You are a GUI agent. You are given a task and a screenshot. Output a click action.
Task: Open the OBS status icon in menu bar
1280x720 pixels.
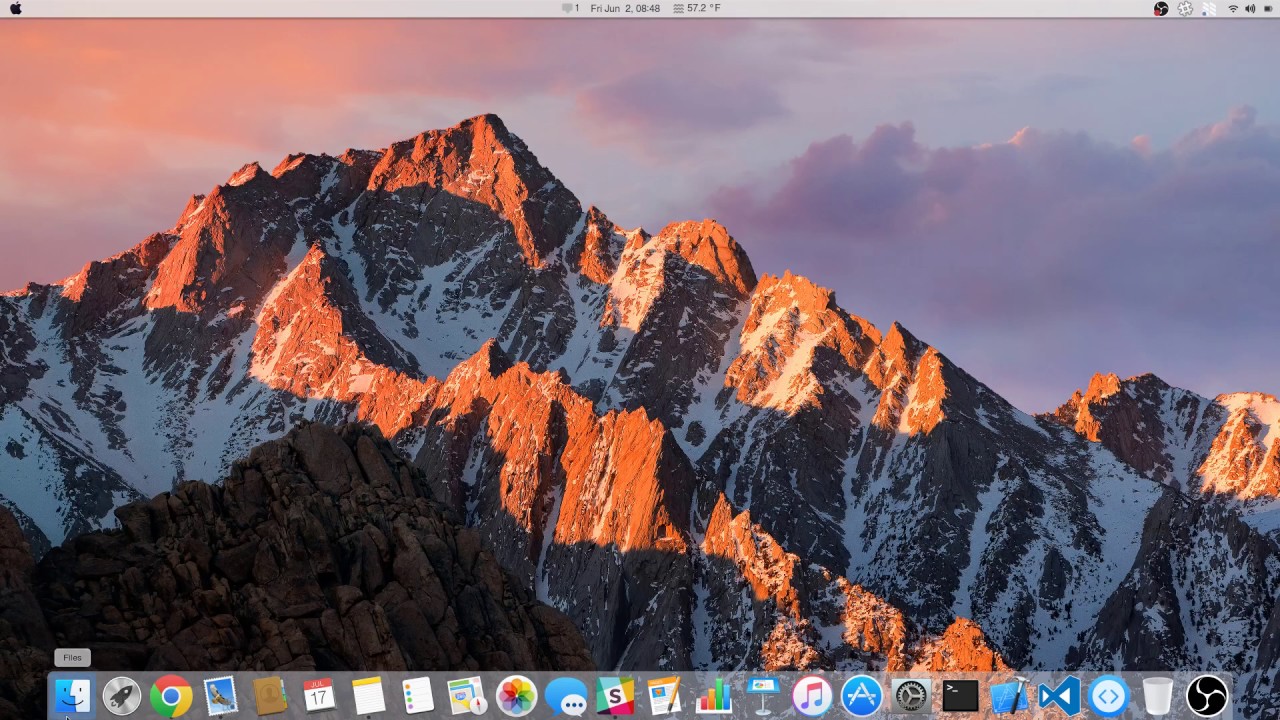(x=1161, y=8)
